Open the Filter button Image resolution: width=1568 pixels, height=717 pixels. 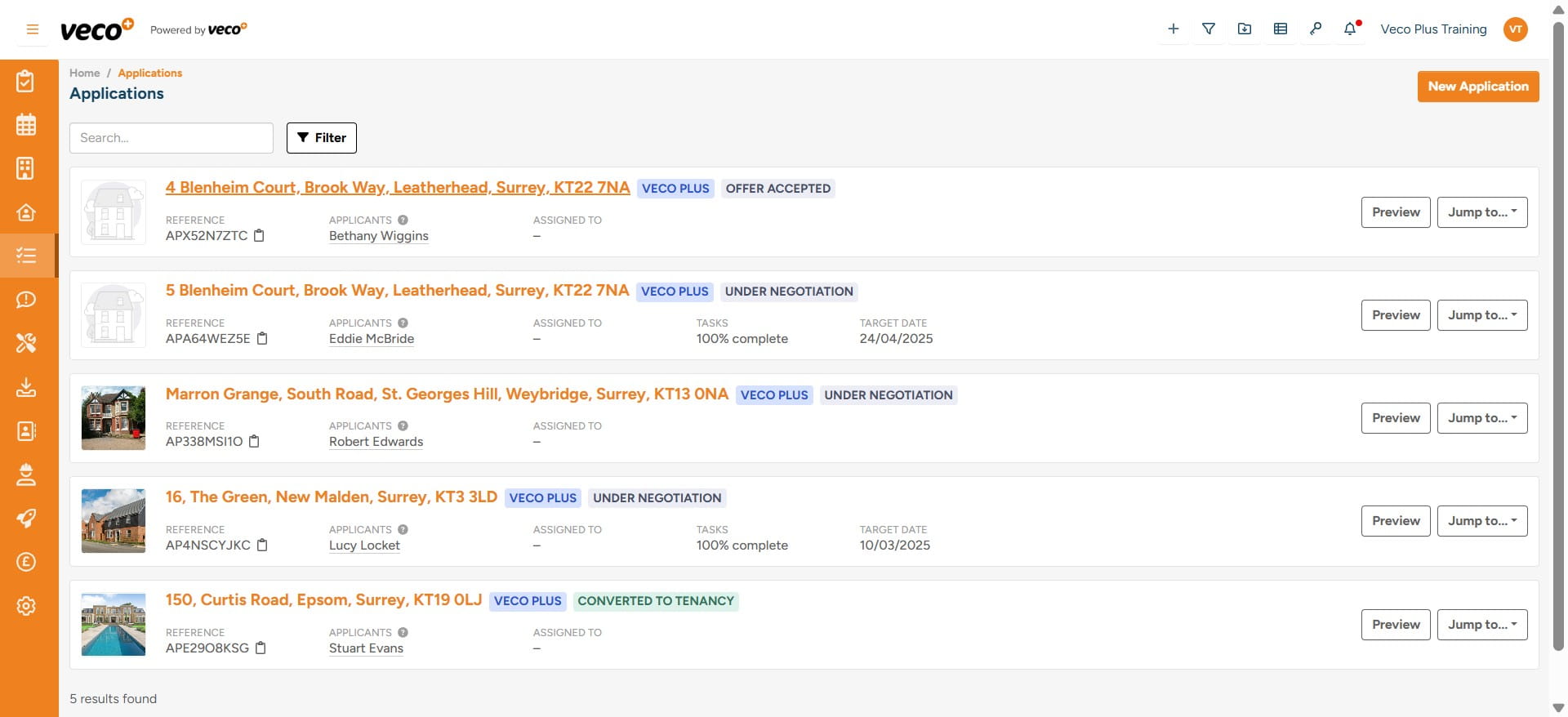[322, 138]
